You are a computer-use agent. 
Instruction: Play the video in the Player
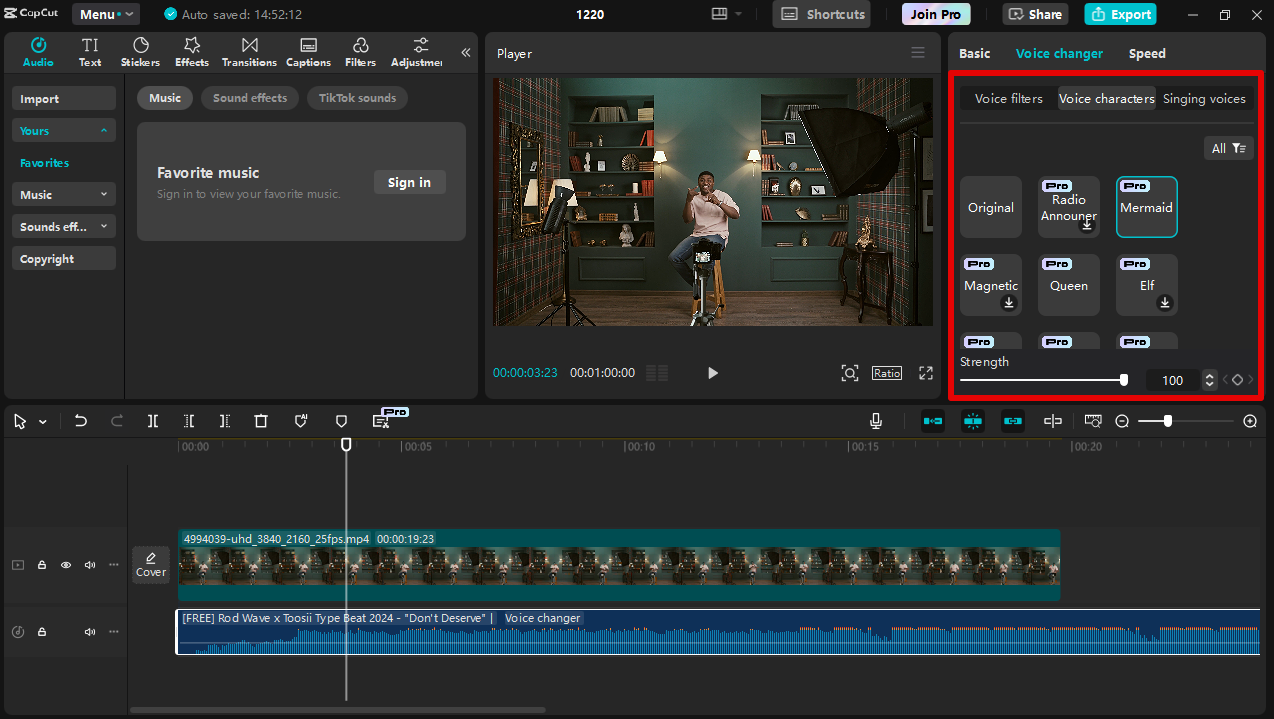coord(713,373)
